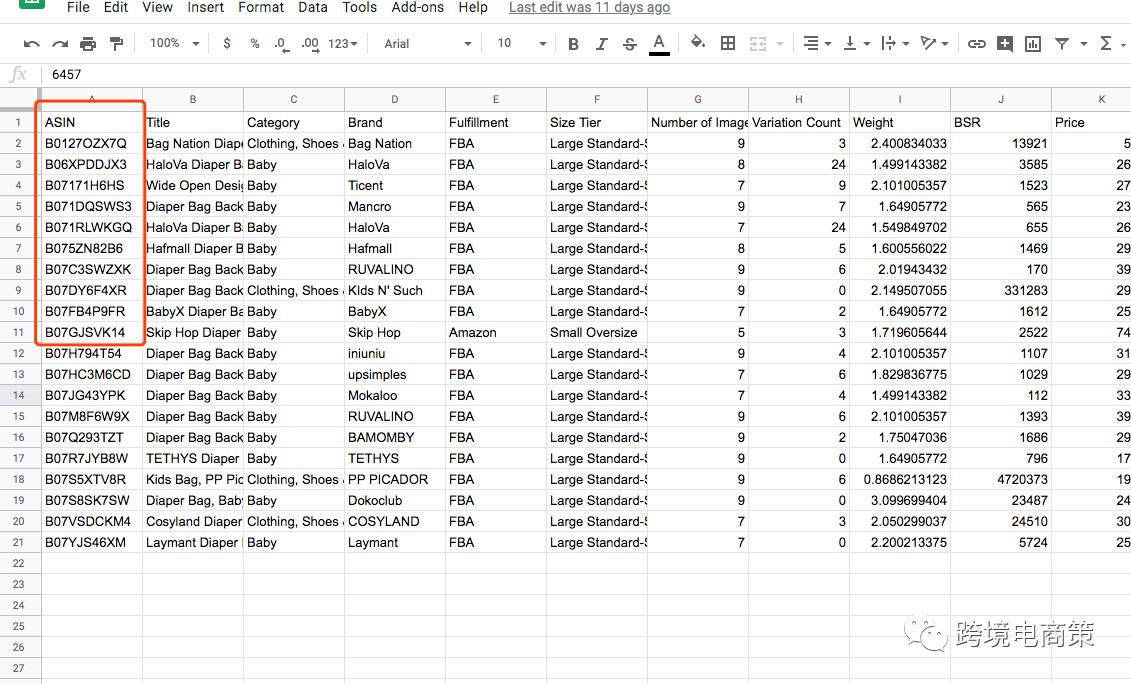Format as currency with the $ button
The width and height of the screenshot is (1131, 684).
pos(227,43)
